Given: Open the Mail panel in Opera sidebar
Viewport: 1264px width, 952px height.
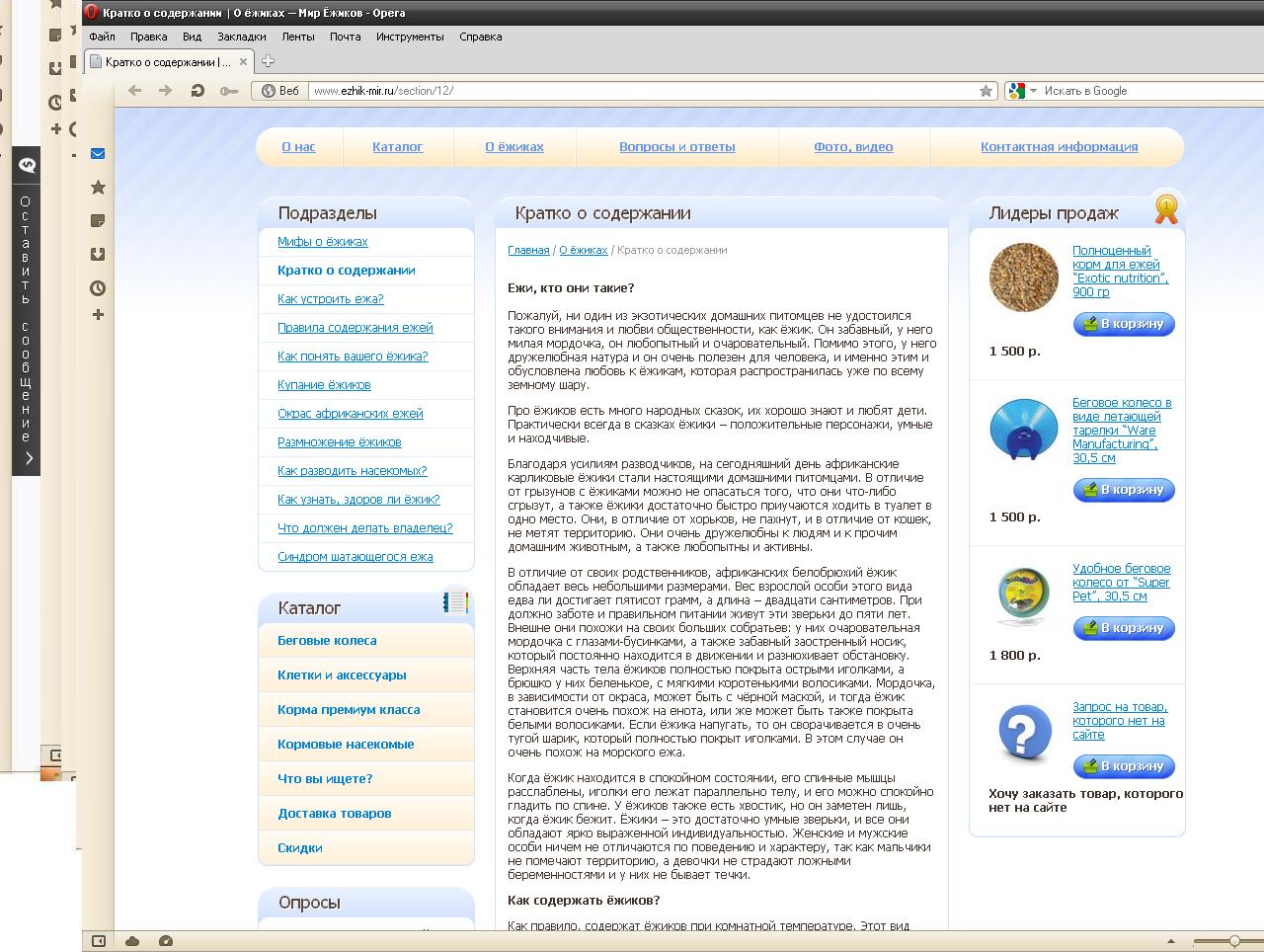Looking at the screenshot, I should click(98, 153).
